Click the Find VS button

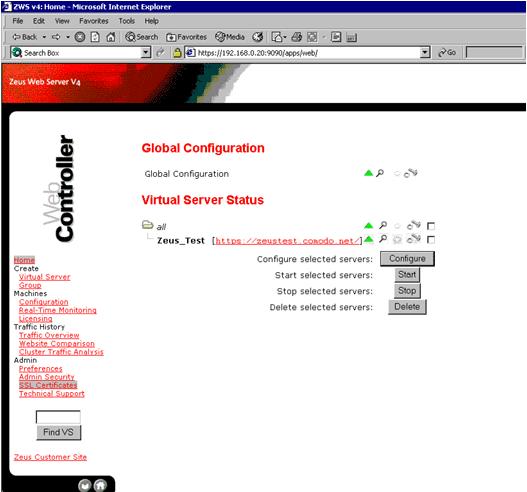58,432
